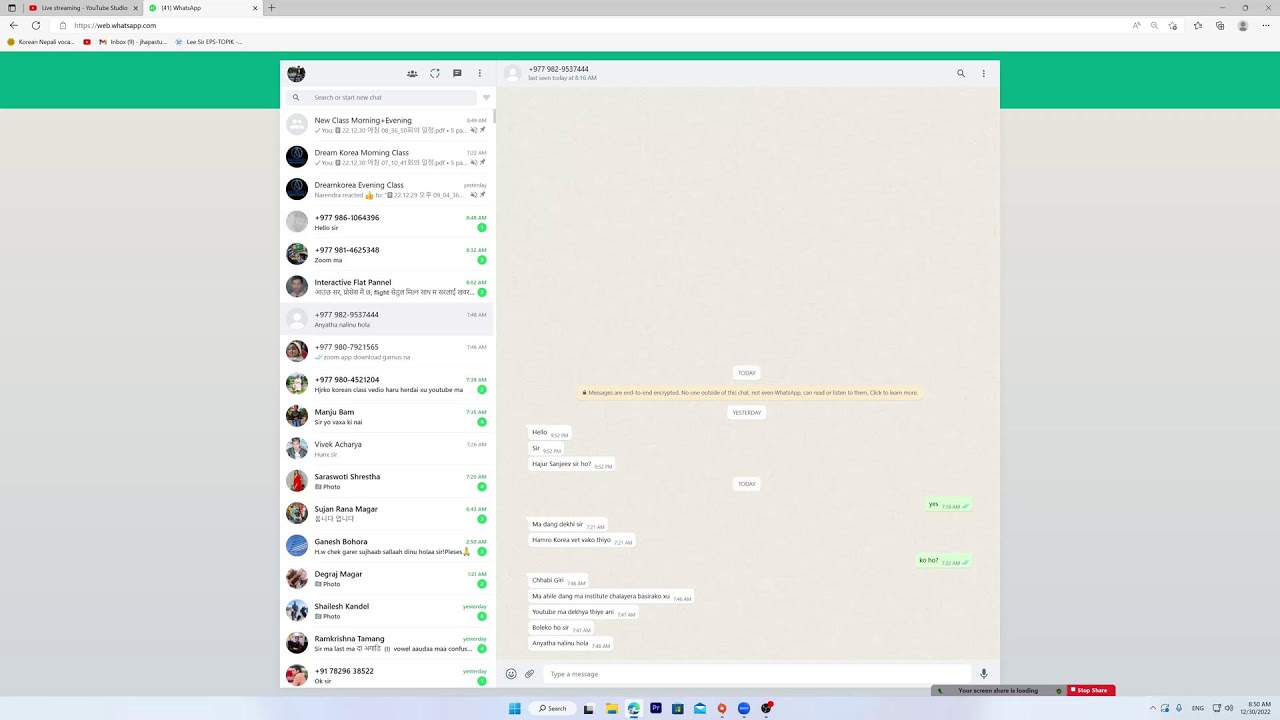Open the Dreamkorea Evening Class chat
This screenshot has width=1280, height=720.
(x=387, y=189)
